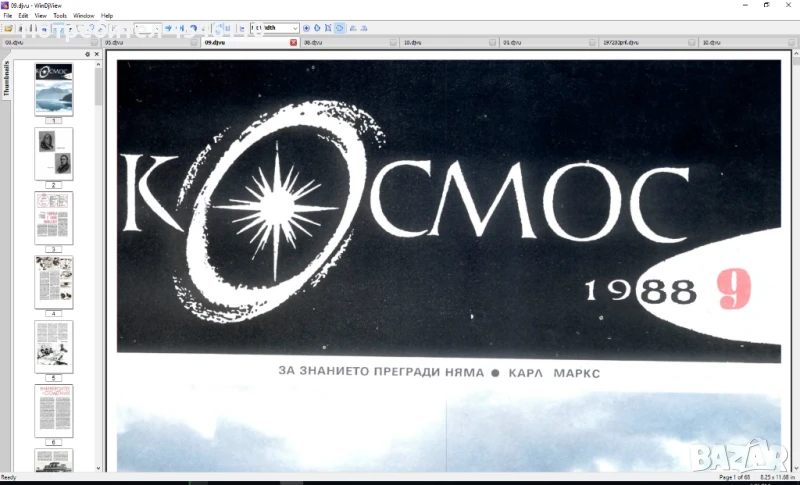Jump to last page with toolbar icon

pyautogui.click(x=181, y=28)
